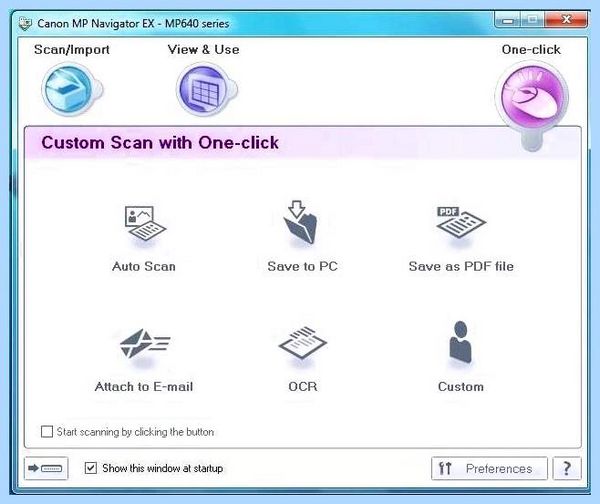Click the One-click tab label
Viewport: 600px width, 504px height.
[531, 49]
